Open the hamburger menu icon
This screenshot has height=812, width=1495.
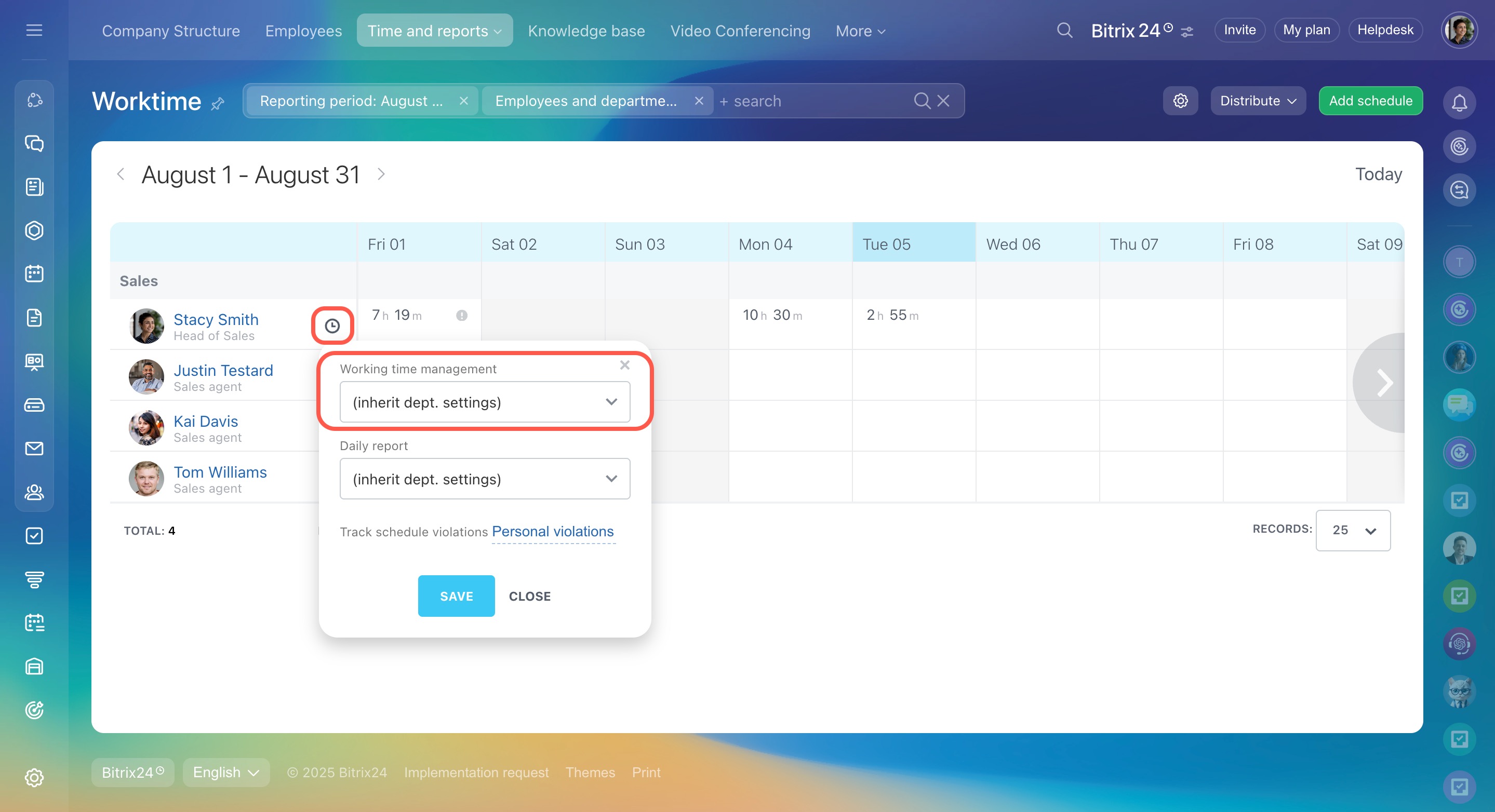[34, 30]
